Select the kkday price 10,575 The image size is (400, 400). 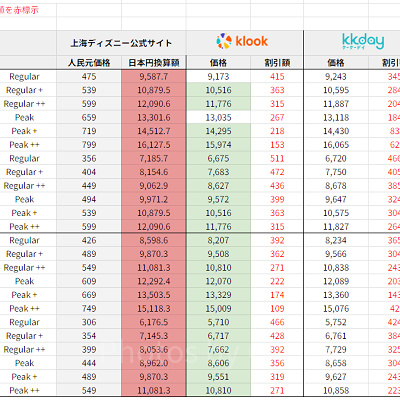tap(336, 213)
